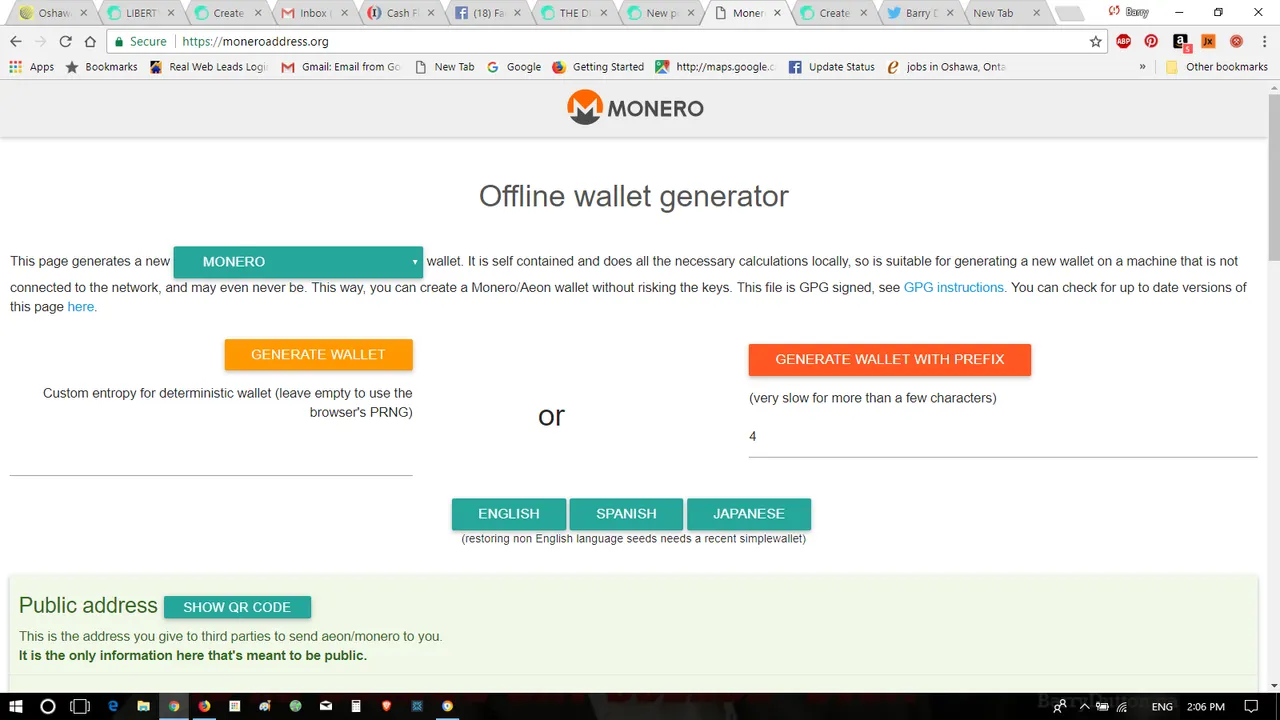This screenshot has height=720, width=1280.
Task: Select SPANISH seed language
Action: pyautogui.click(x=626, y=514)
